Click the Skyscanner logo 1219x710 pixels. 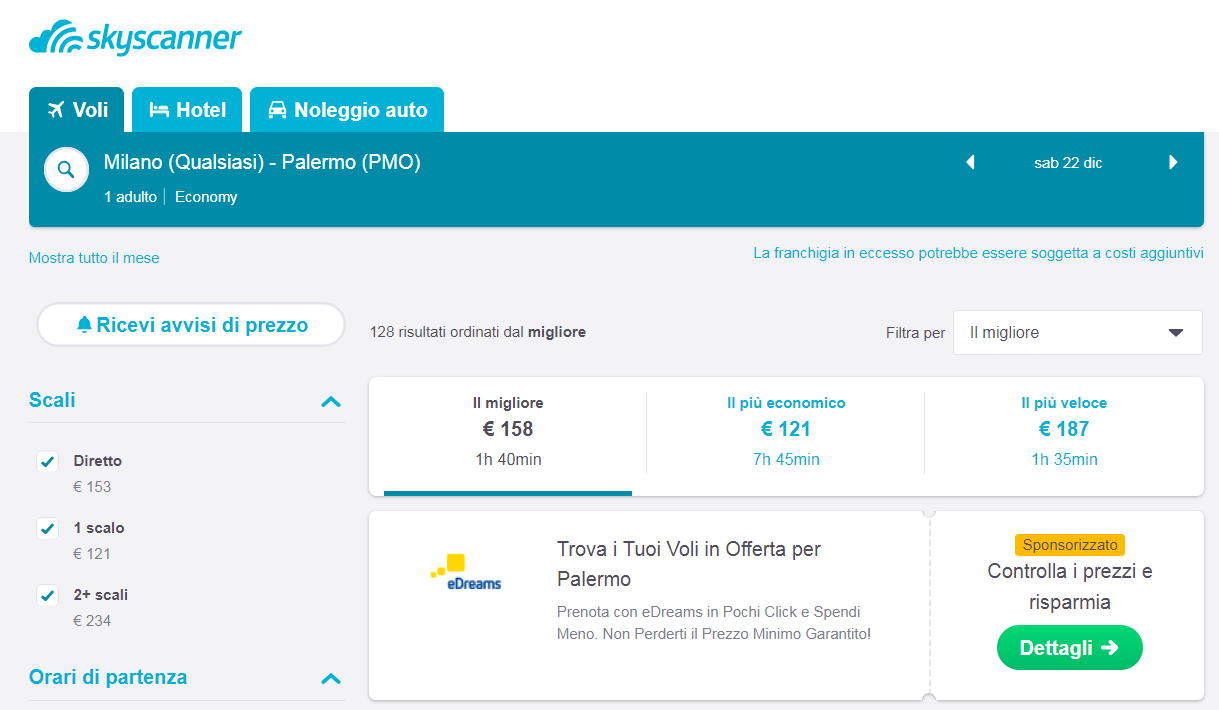point(135,37)
